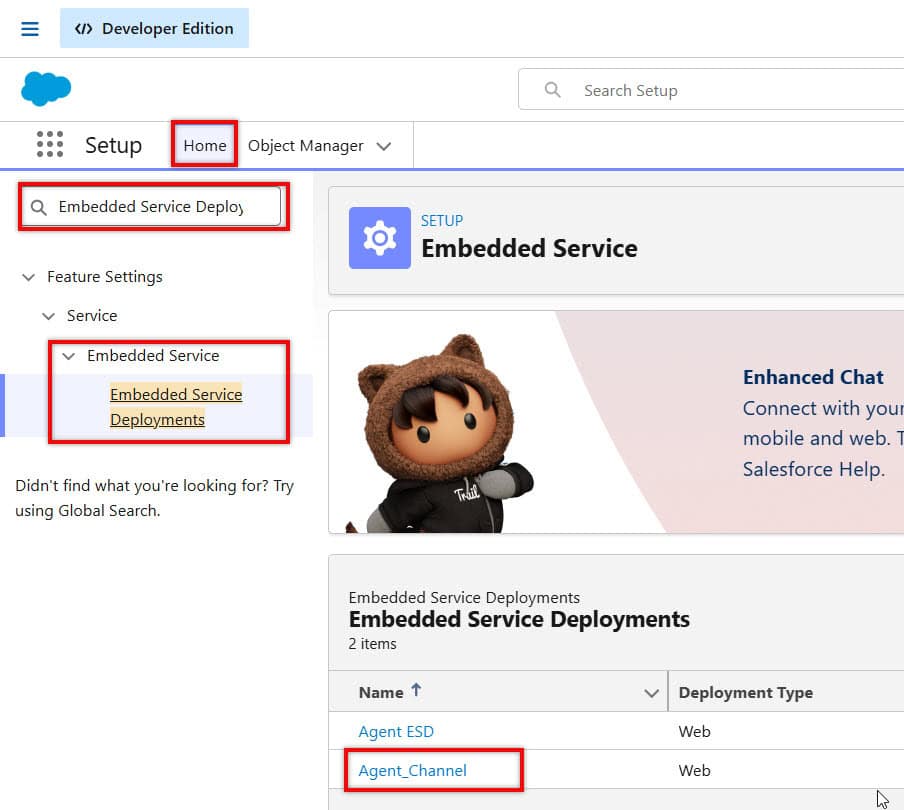Open Embedded Service Deployments link
904x810 pixels.
click(176, 406)
